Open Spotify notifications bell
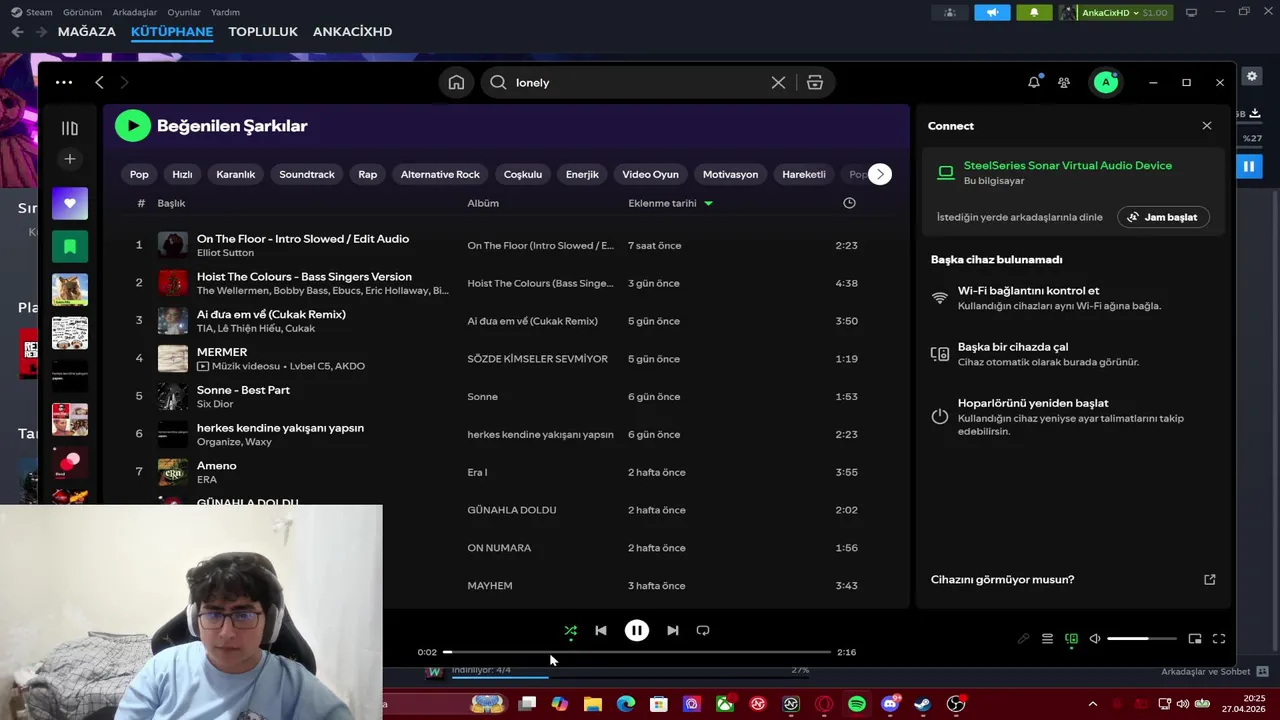The image size is (1280, 720). coord(1034,83)
